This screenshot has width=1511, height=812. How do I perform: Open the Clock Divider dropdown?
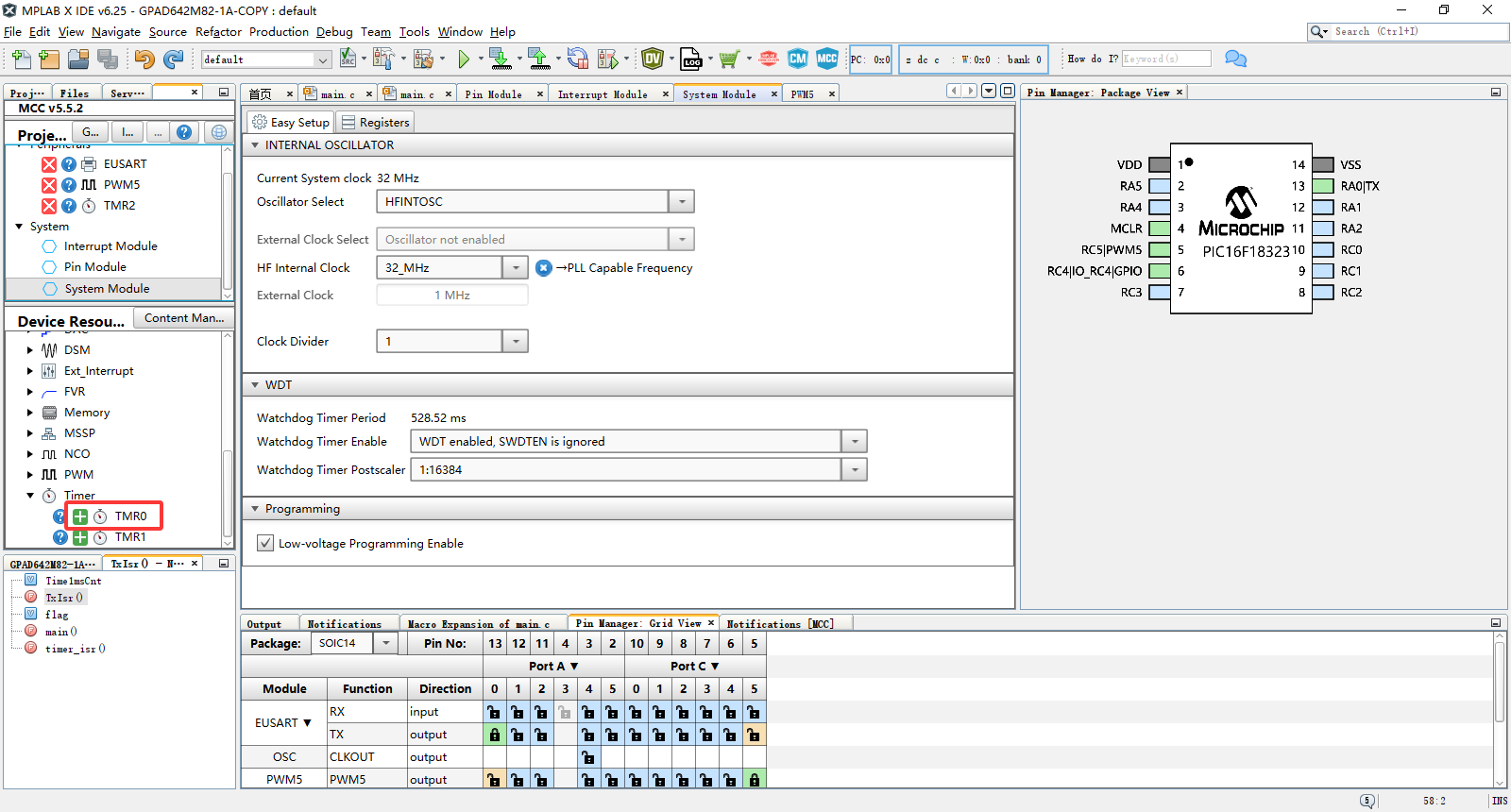[x=515, y=341]
